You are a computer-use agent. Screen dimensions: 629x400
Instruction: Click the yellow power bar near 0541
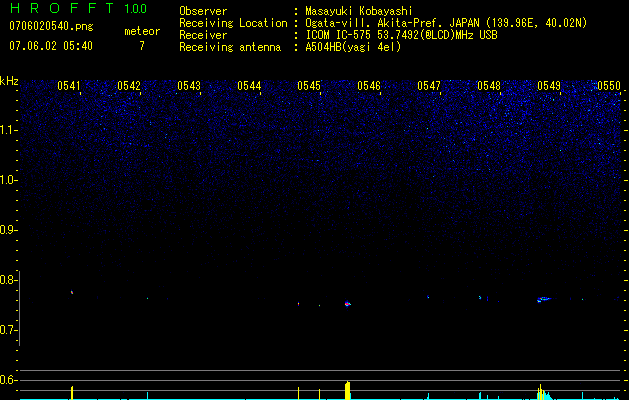point(72,392)
